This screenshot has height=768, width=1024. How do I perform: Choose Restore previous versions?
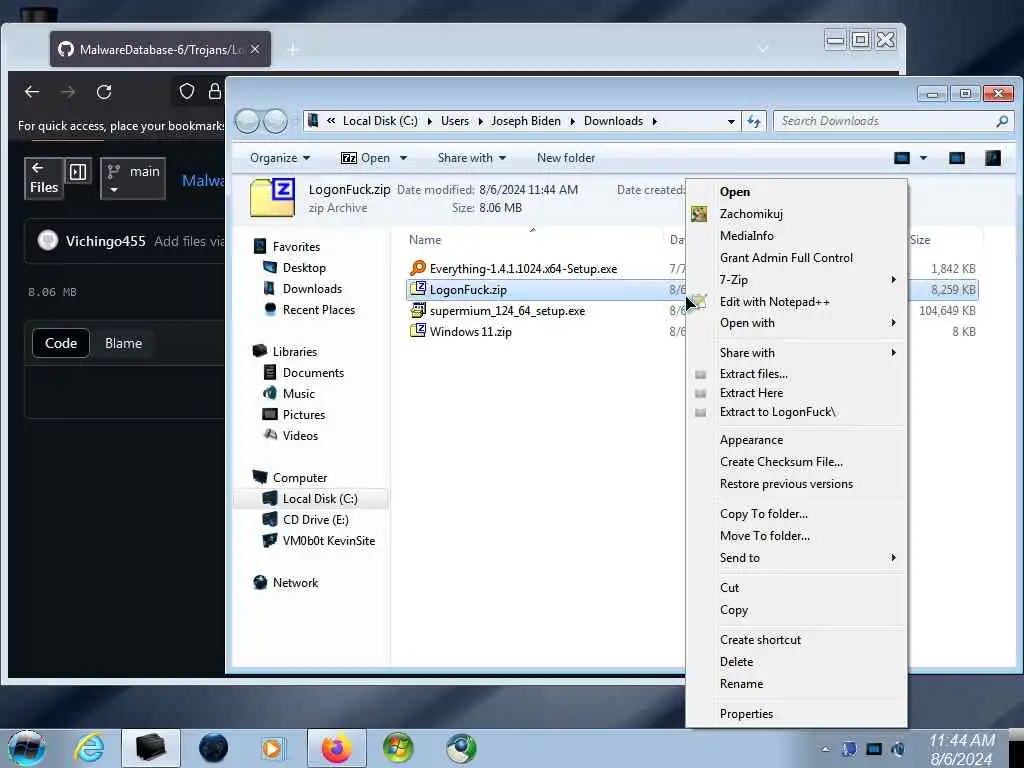coord(786,484)
